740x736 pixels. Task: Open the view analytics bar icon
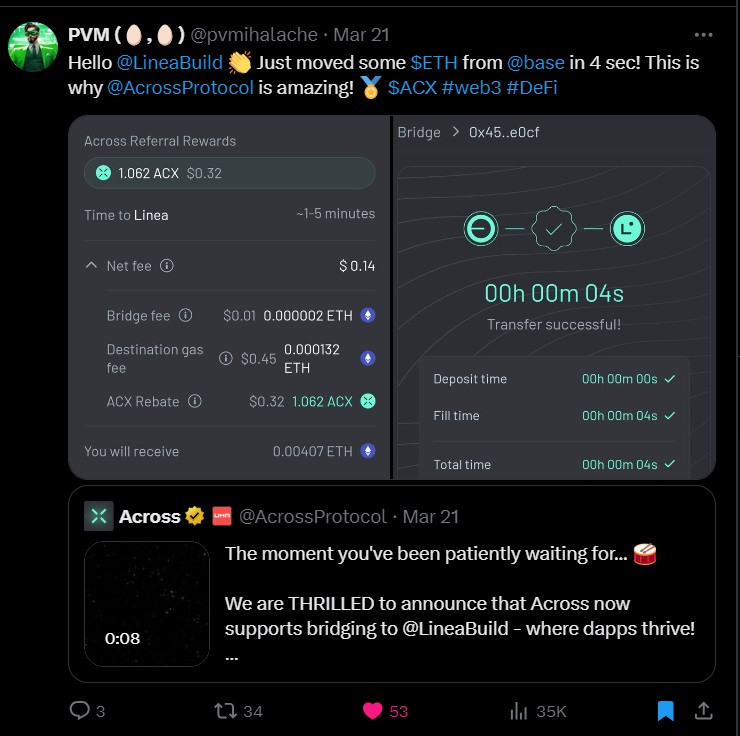pyautogui.click(x=519, y=711)
